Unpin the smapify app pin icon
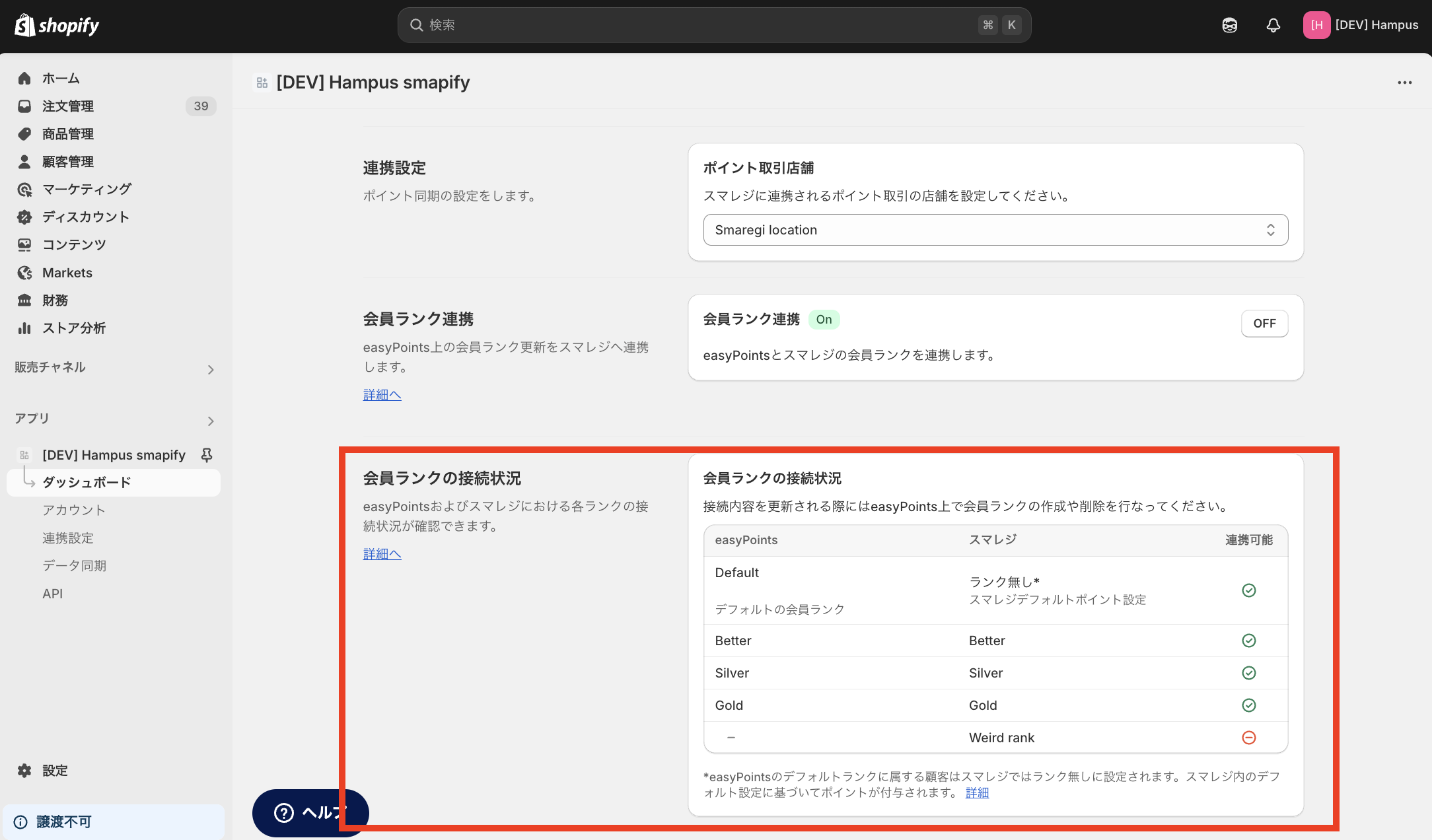This screenshot has height=840, width=1432. pyautogui.click(x=207, y=455)
